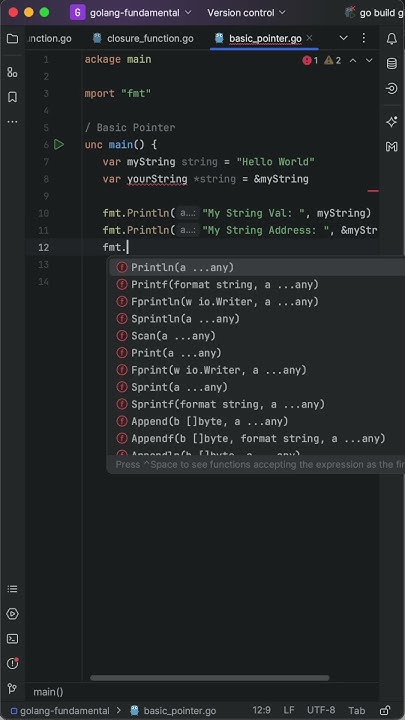Click the error stripe mark on right gutter
Viewport: 405px width, 720px height.
tap(373, 191)
